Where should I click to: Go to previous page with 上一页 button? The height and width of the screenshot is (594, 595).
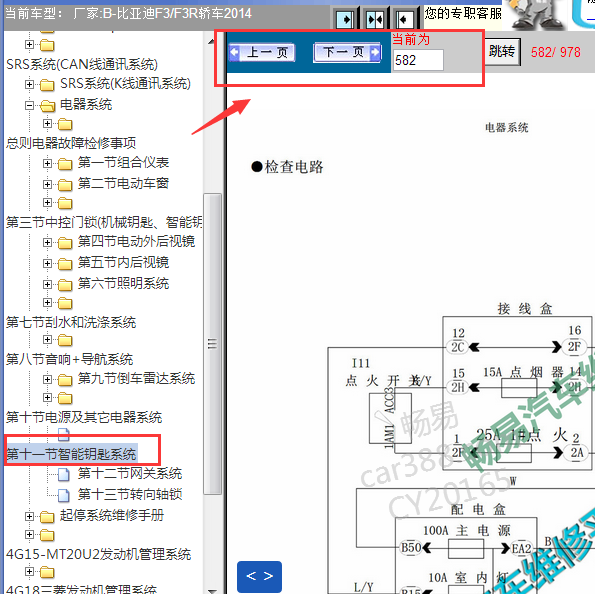262,52
